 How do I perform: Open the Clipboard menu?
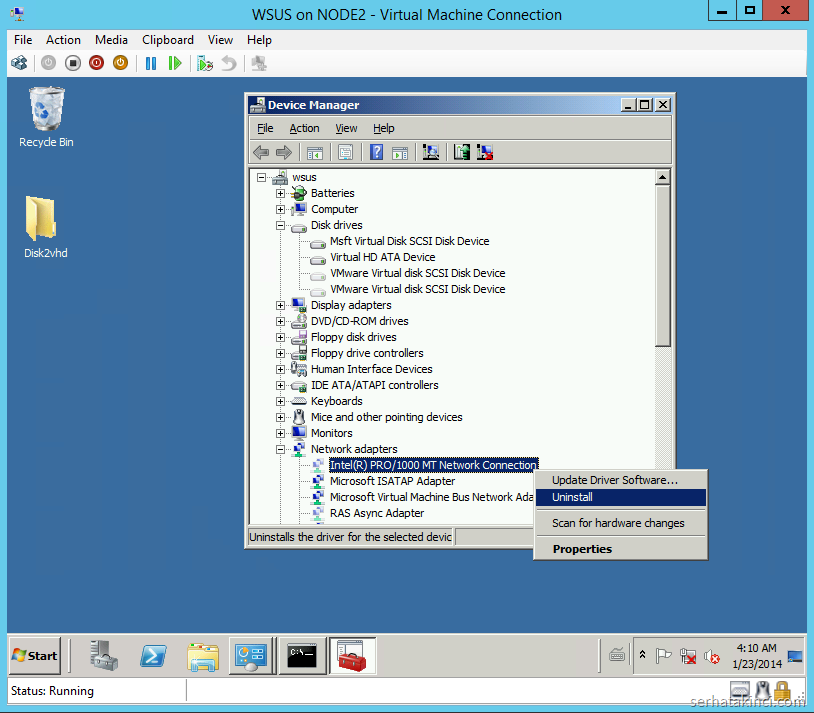pos(168,40)
